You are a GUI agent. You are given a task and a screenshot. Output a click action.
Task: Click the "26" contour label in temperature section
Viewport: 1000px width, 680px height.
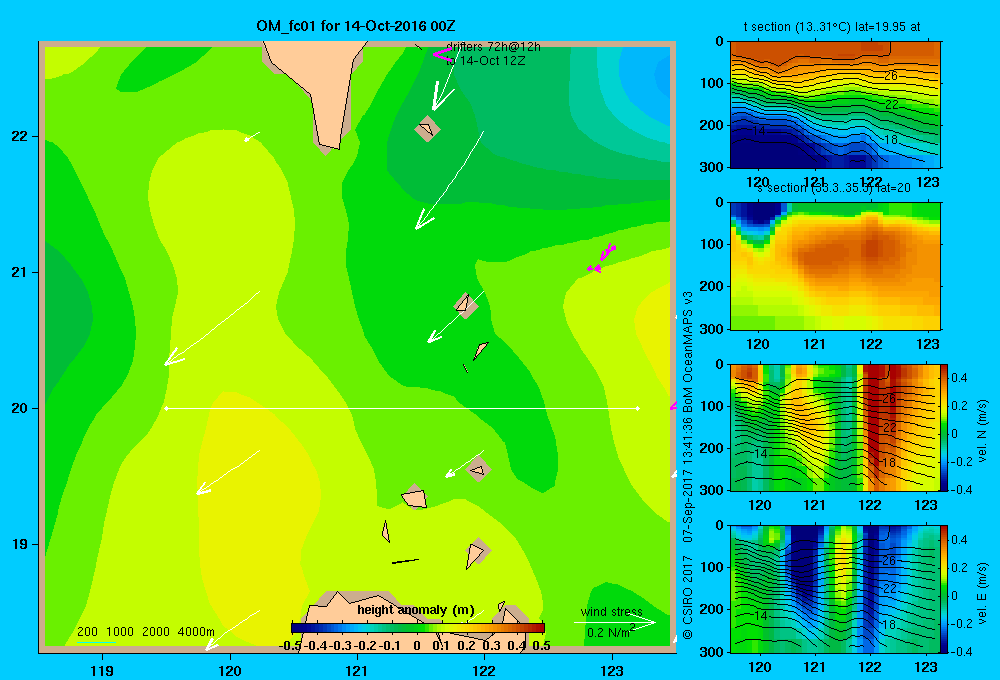coord(891,76)
